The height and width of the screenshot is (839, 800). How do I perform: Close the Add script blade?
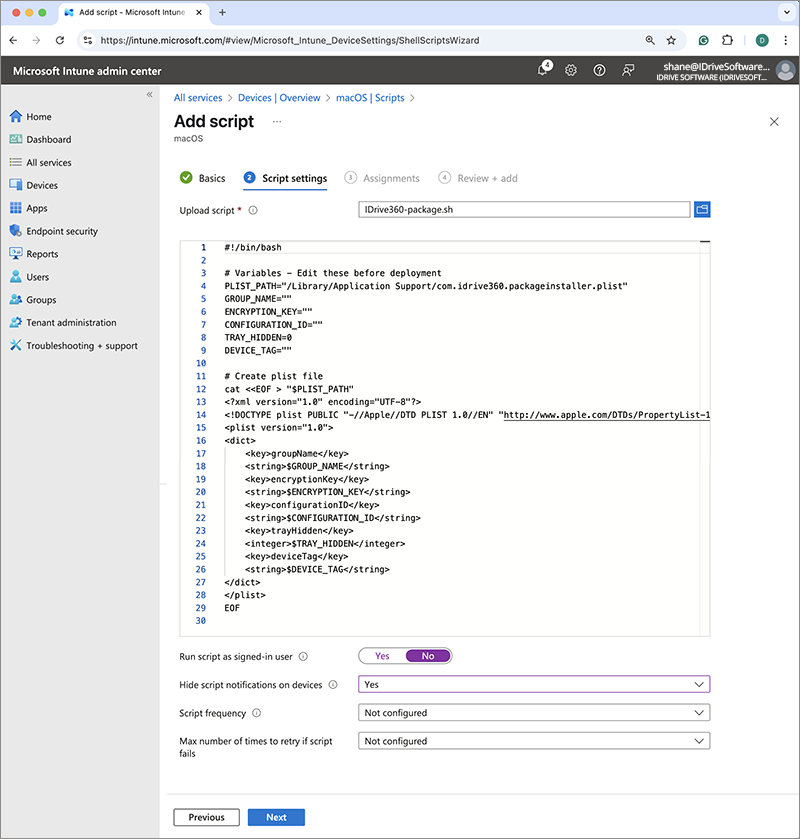(774, 122)
